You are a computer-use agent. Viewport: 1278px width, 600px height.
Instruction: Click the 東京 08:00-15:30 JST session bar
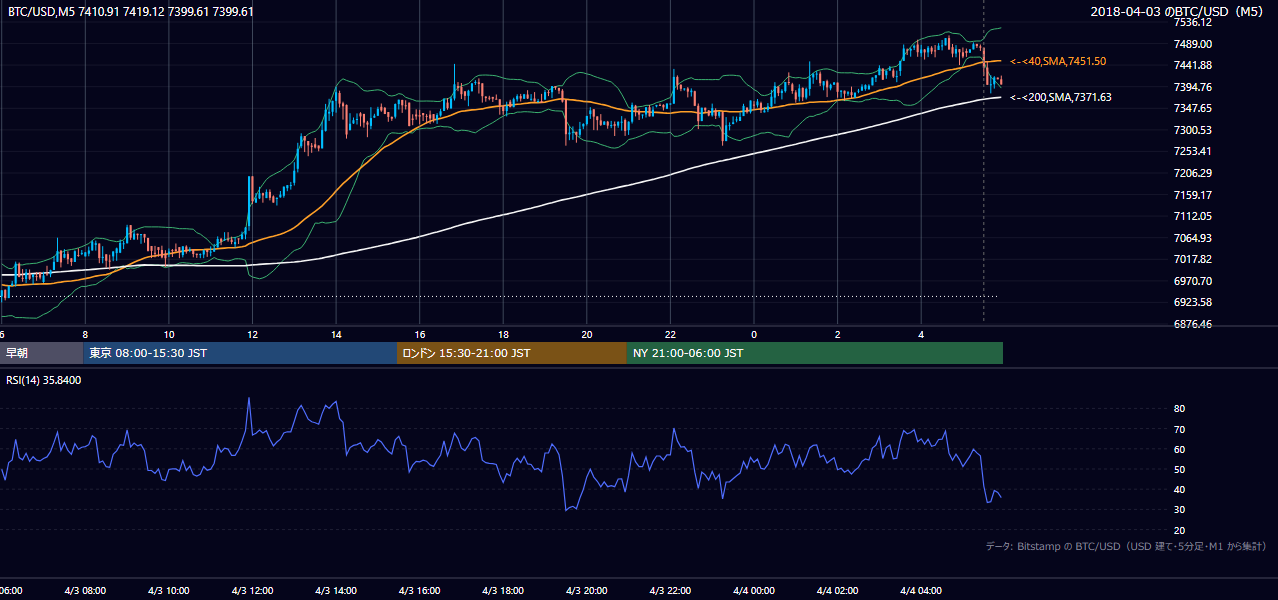coord(240,353)
